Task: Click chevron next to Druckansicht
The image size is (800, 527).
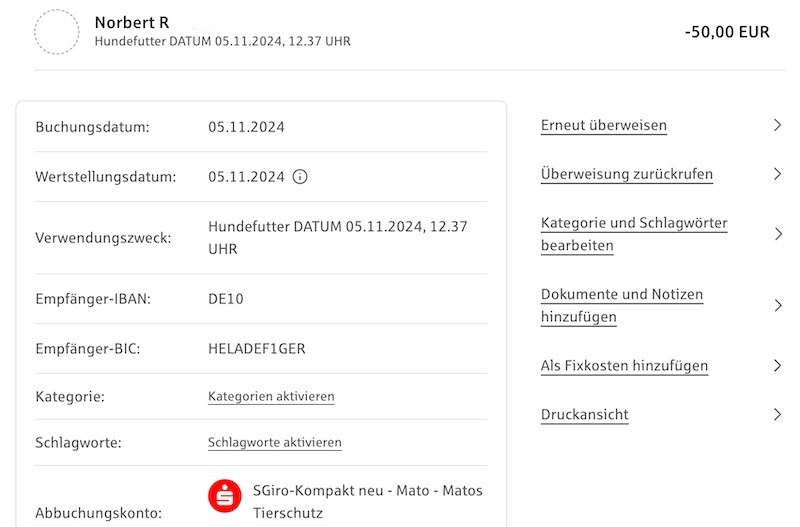Action: [777, 414]
